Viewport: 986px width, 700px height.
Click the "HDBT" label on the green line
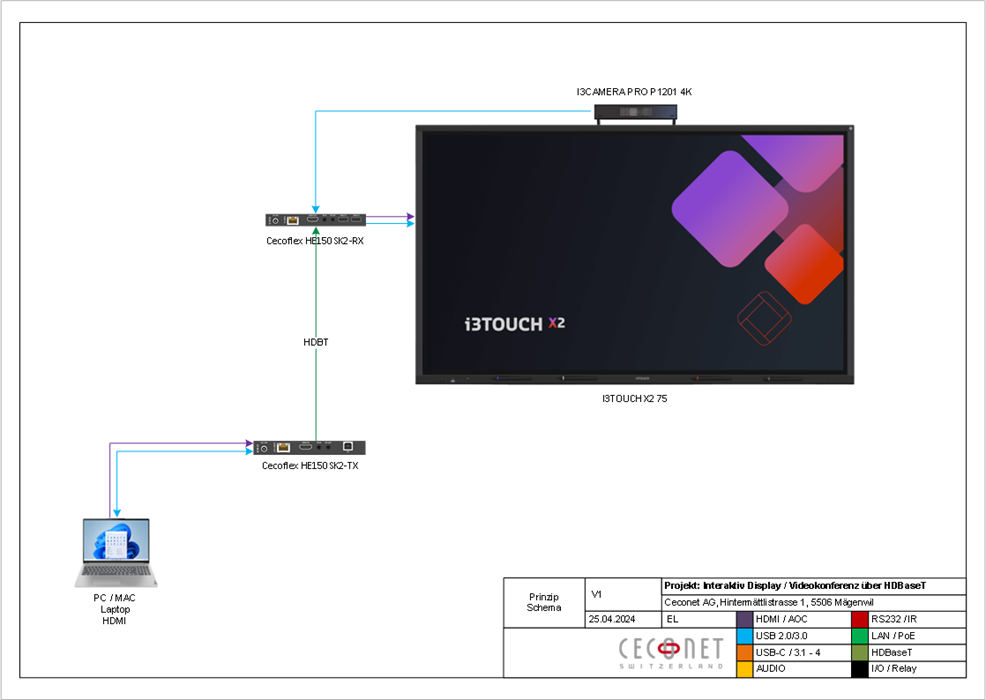coord(316,342)
